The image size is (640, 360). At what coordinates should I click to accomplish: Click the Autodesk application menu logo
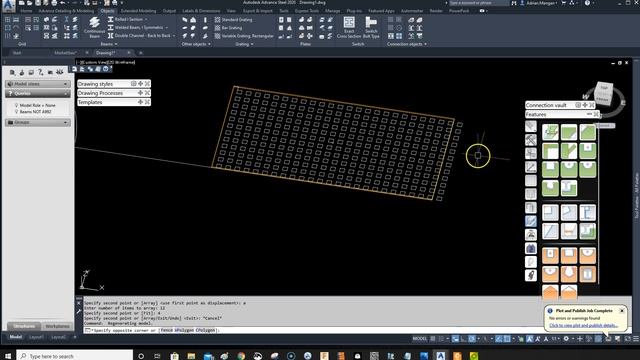tap(8, 5)
